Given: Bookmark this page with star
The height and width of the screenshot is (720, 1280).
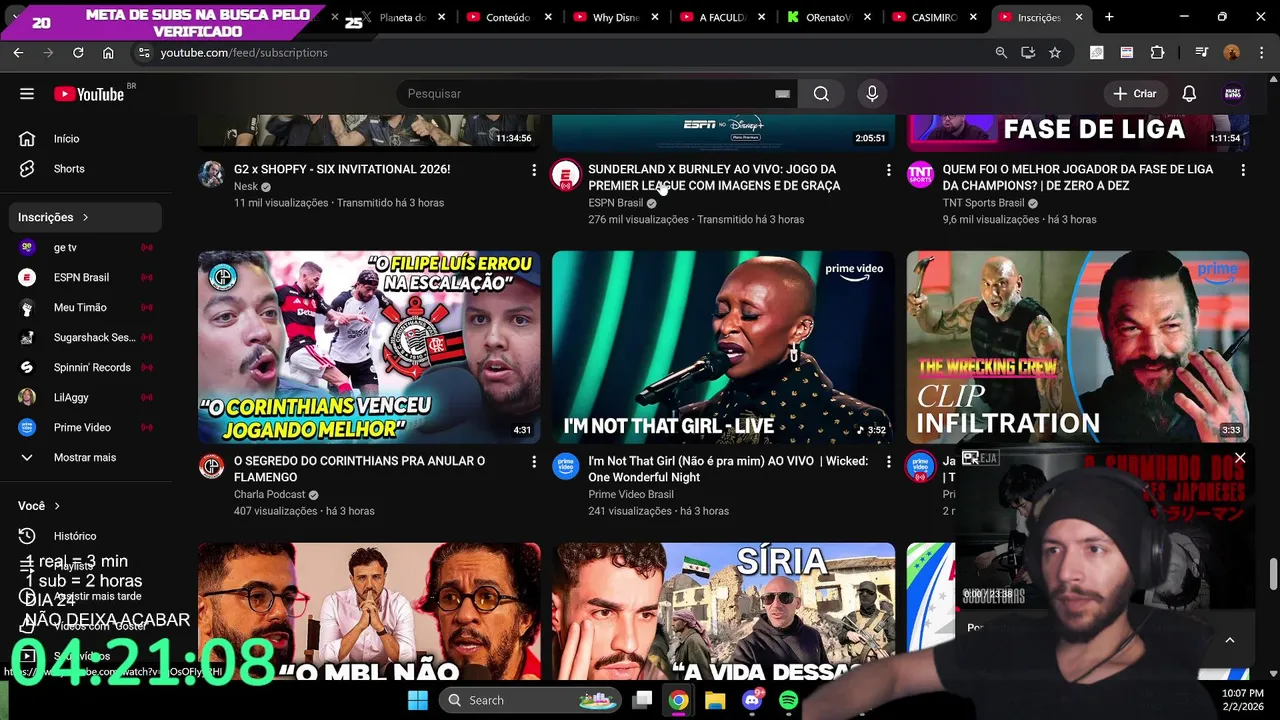Looking at the screenshot, I should [1054, 53].
